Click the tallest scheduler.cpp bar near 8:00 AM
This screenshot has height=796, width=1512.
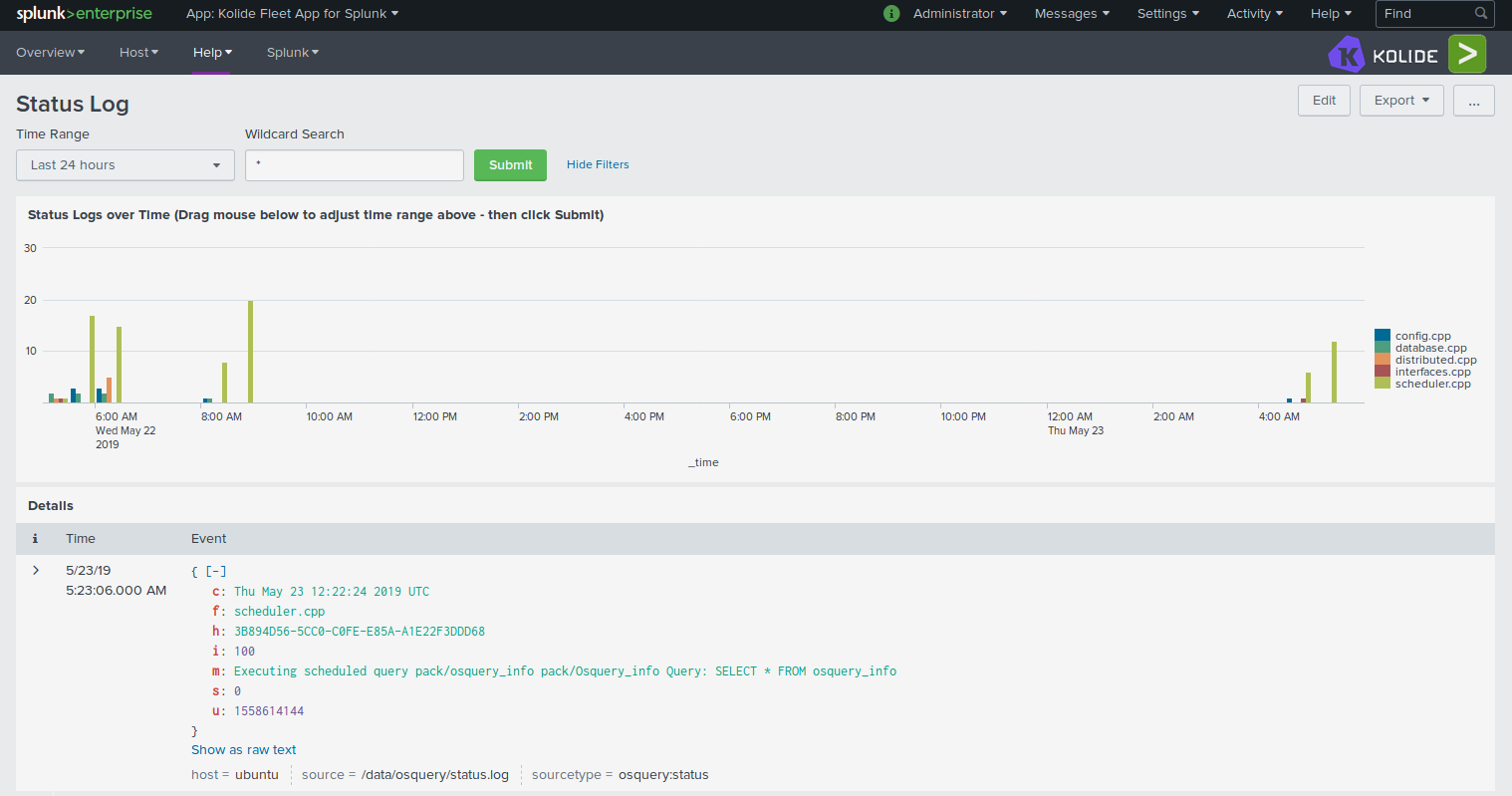tap(250, 352)
